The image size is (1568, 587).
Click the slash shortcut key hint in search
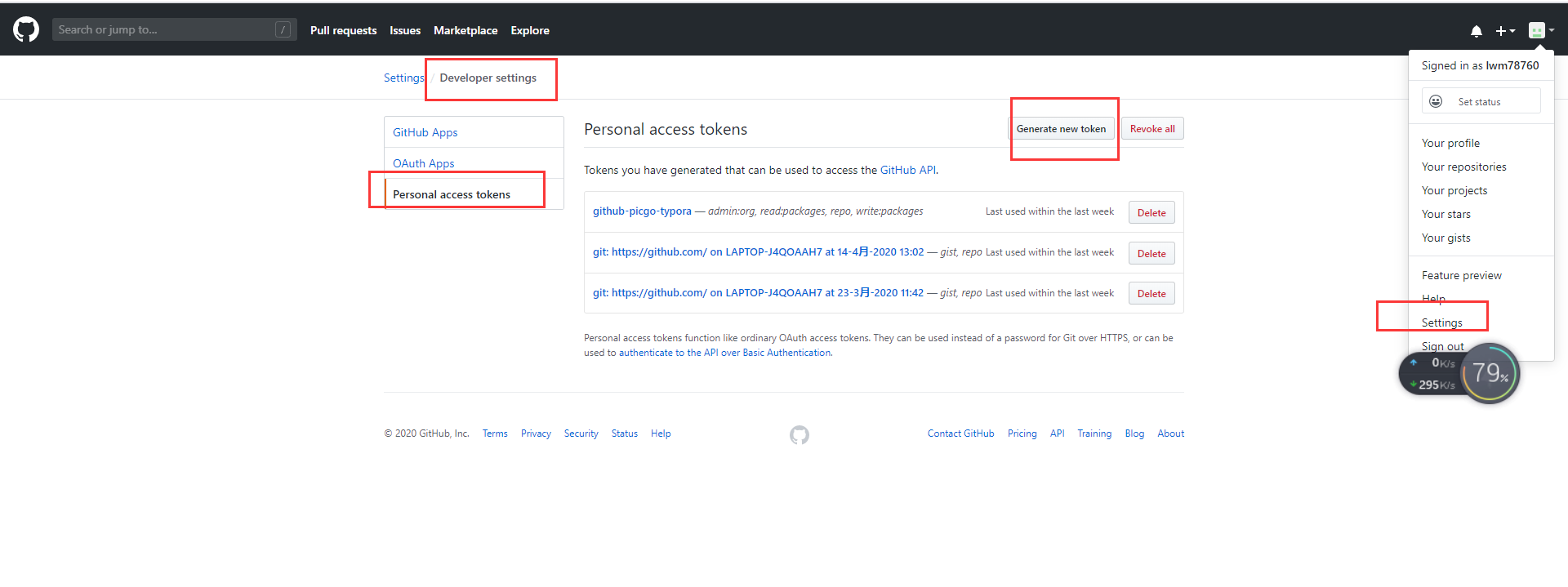pyautogui.click(x=283, y=29)
